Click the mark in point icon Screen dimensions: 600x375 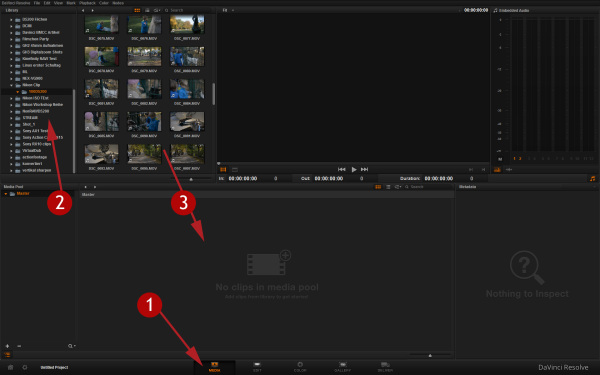(x=471, y=170)
